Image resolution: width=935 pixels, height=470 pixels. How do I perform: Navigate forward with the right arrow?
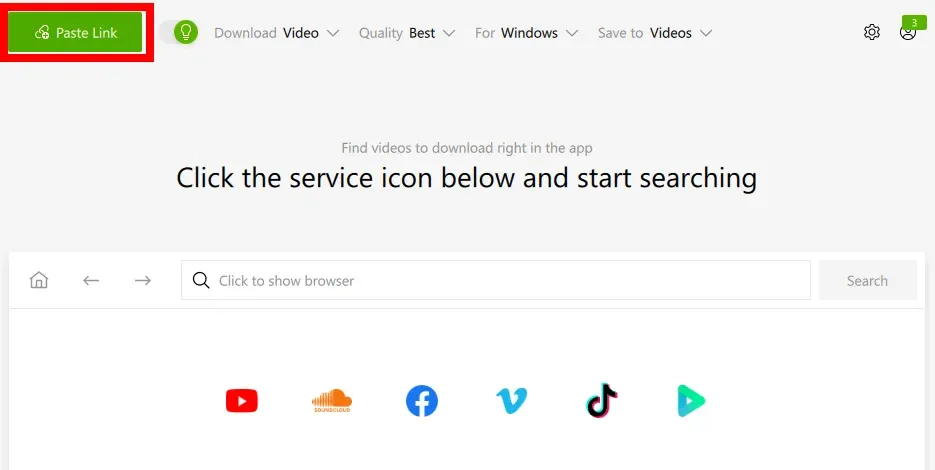click(143, 280)
